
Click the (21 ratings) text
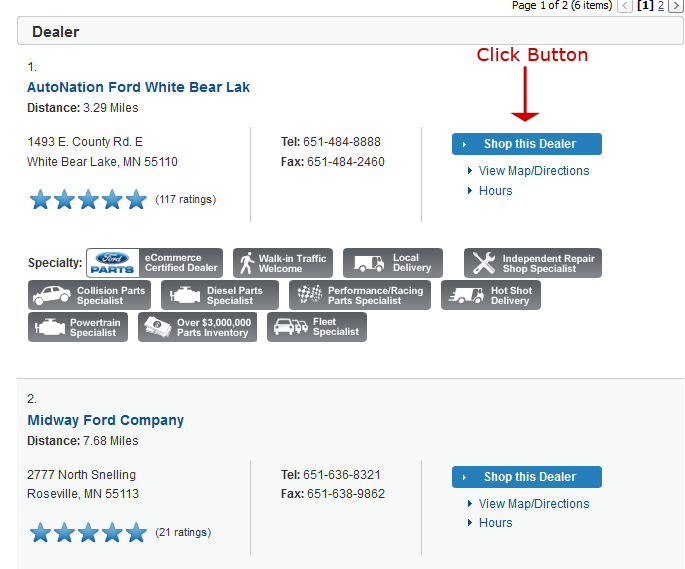[x=183, y=532]
